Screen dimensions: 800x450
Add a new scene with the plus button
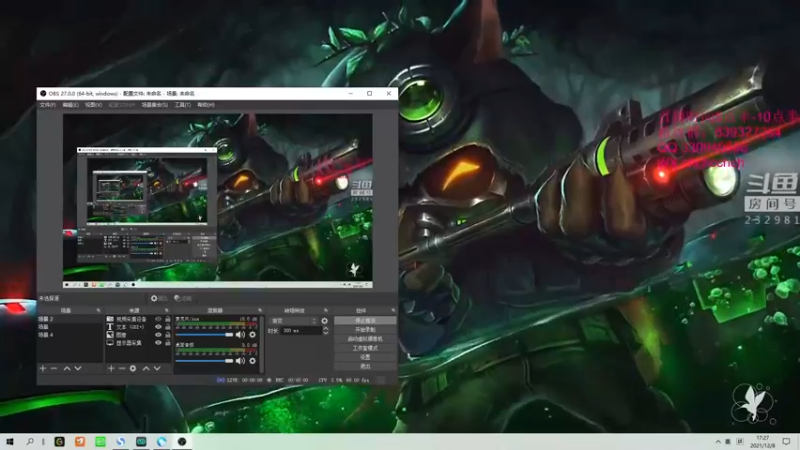coord(43,368)
